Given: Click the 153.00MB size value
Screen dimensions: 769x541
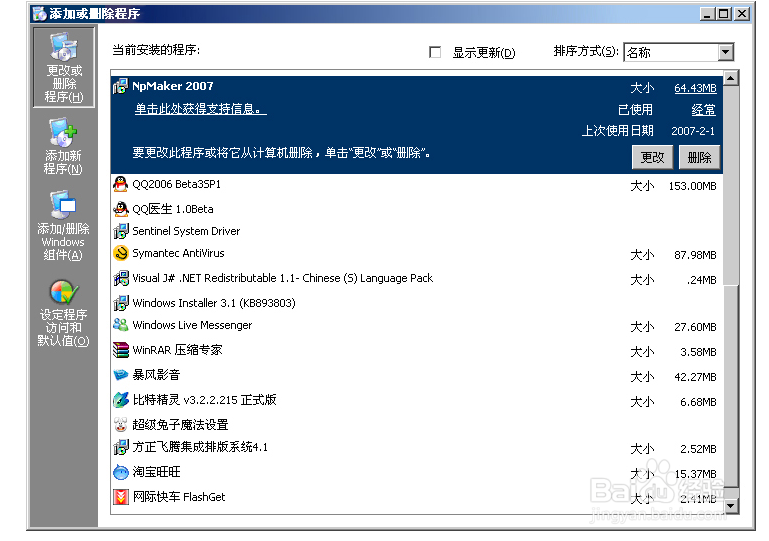Looking at the screenshot, I should coord(692,186).
